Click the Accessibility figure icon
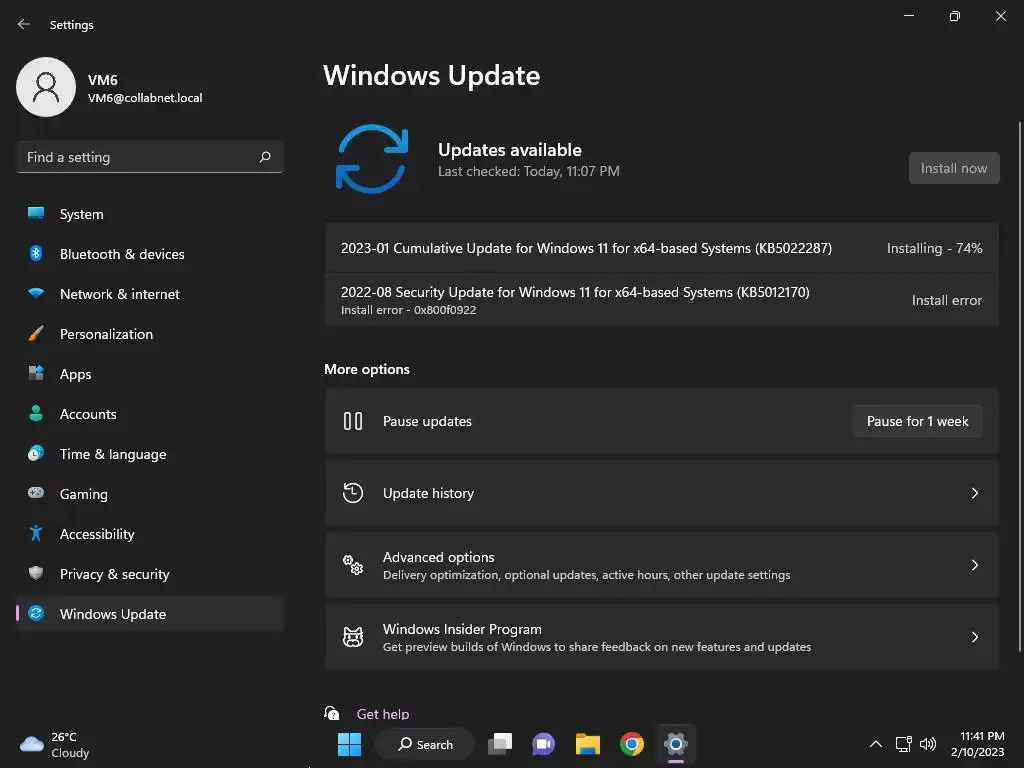This screenshot has height=768, width=1024. 36,534
